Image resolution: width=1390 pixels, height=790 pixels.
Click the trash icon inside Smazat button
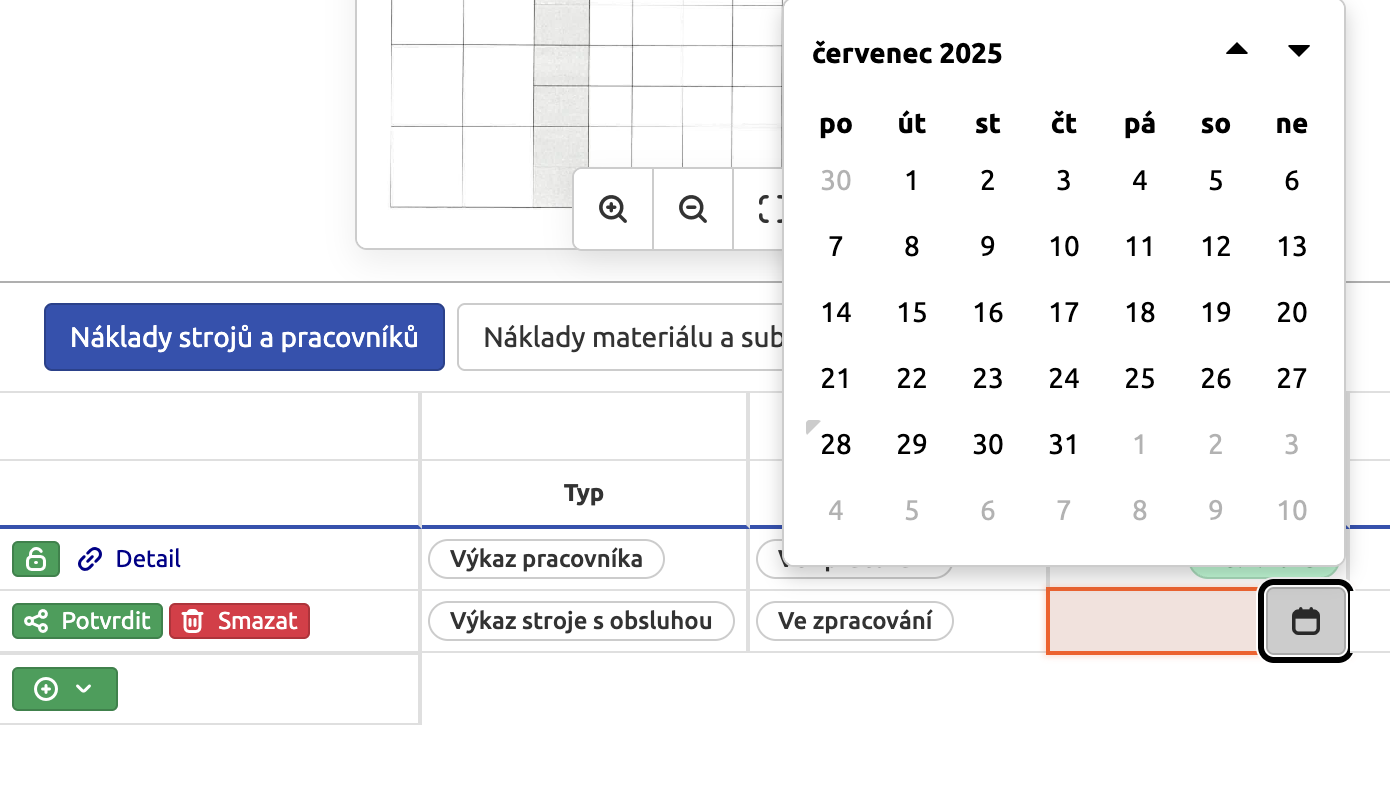pyautogui.click(x=191, y=620)
